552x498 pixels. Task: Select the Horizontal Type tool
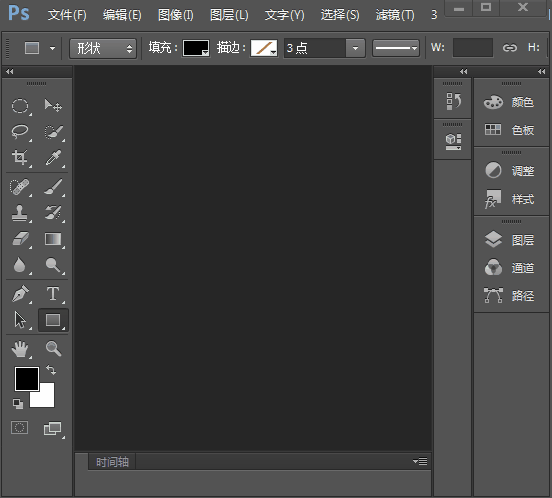[x=53, y=294]
